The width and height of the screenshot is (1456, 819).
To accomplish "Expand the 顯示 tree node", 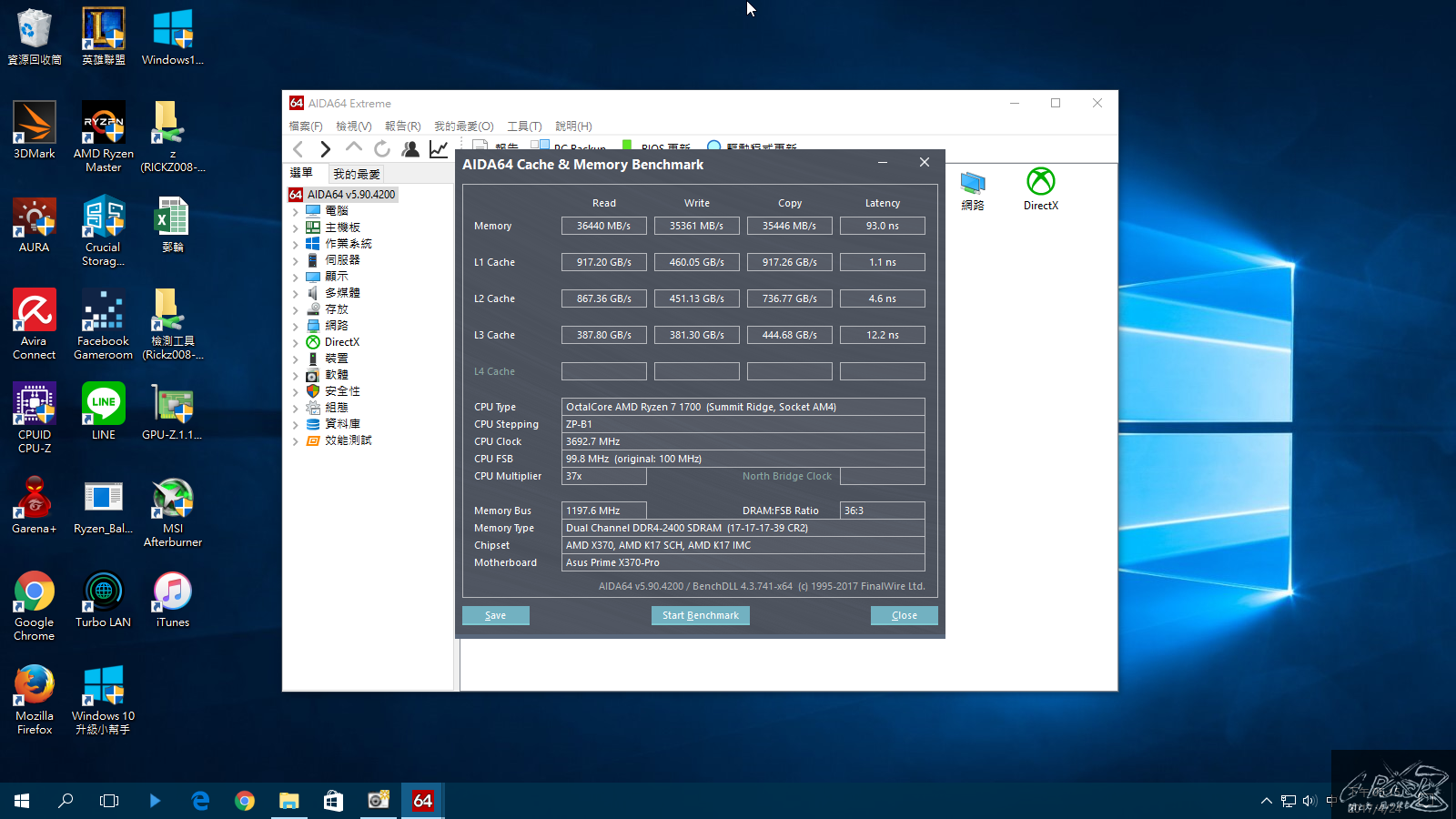I will [295, 277].
